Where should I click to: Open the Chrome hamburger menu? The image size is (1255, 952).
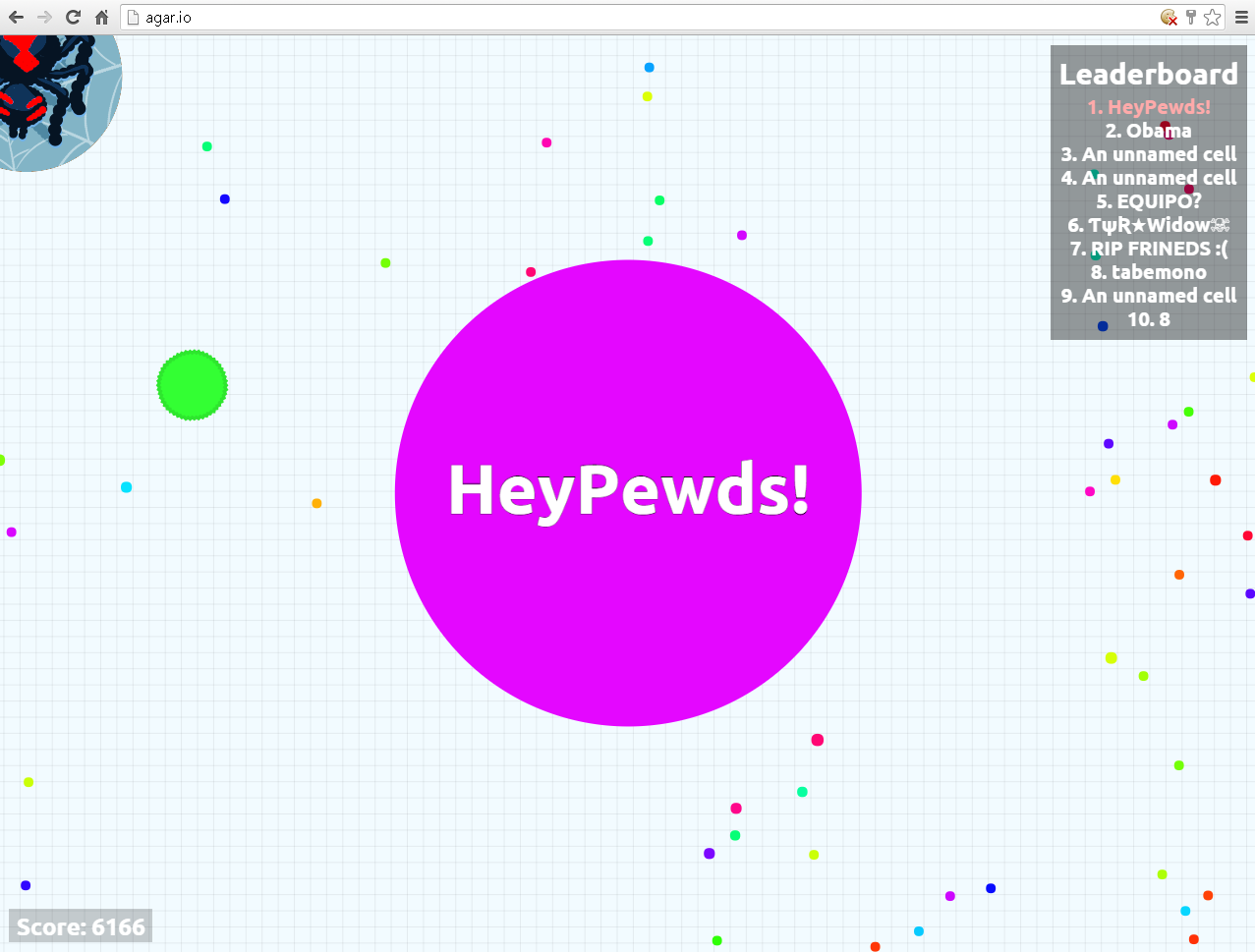click(x=1241, y=17)
